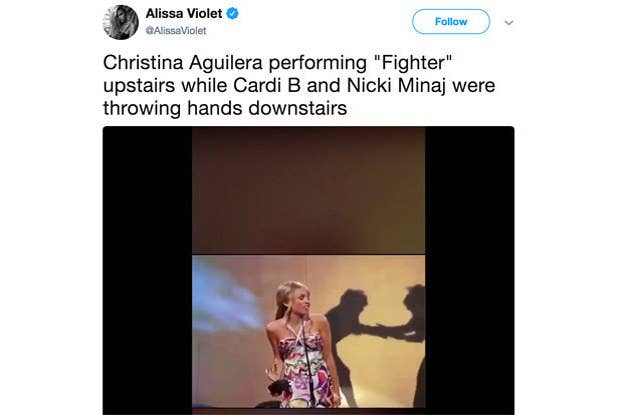The width and height of the screenshot is (625, 415).
Task: Click "throwing hands downstairs" text line
Action: click(225, 109)
